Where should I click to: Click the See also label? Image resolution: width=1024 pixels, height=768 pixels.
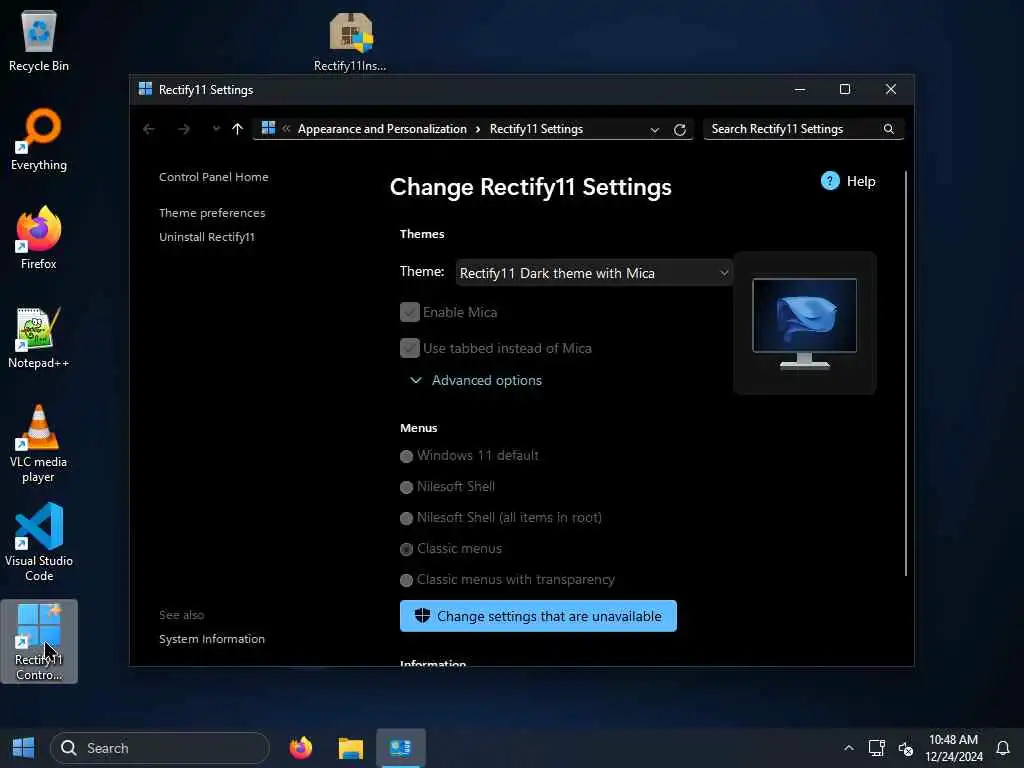click(x=182, y=615)
